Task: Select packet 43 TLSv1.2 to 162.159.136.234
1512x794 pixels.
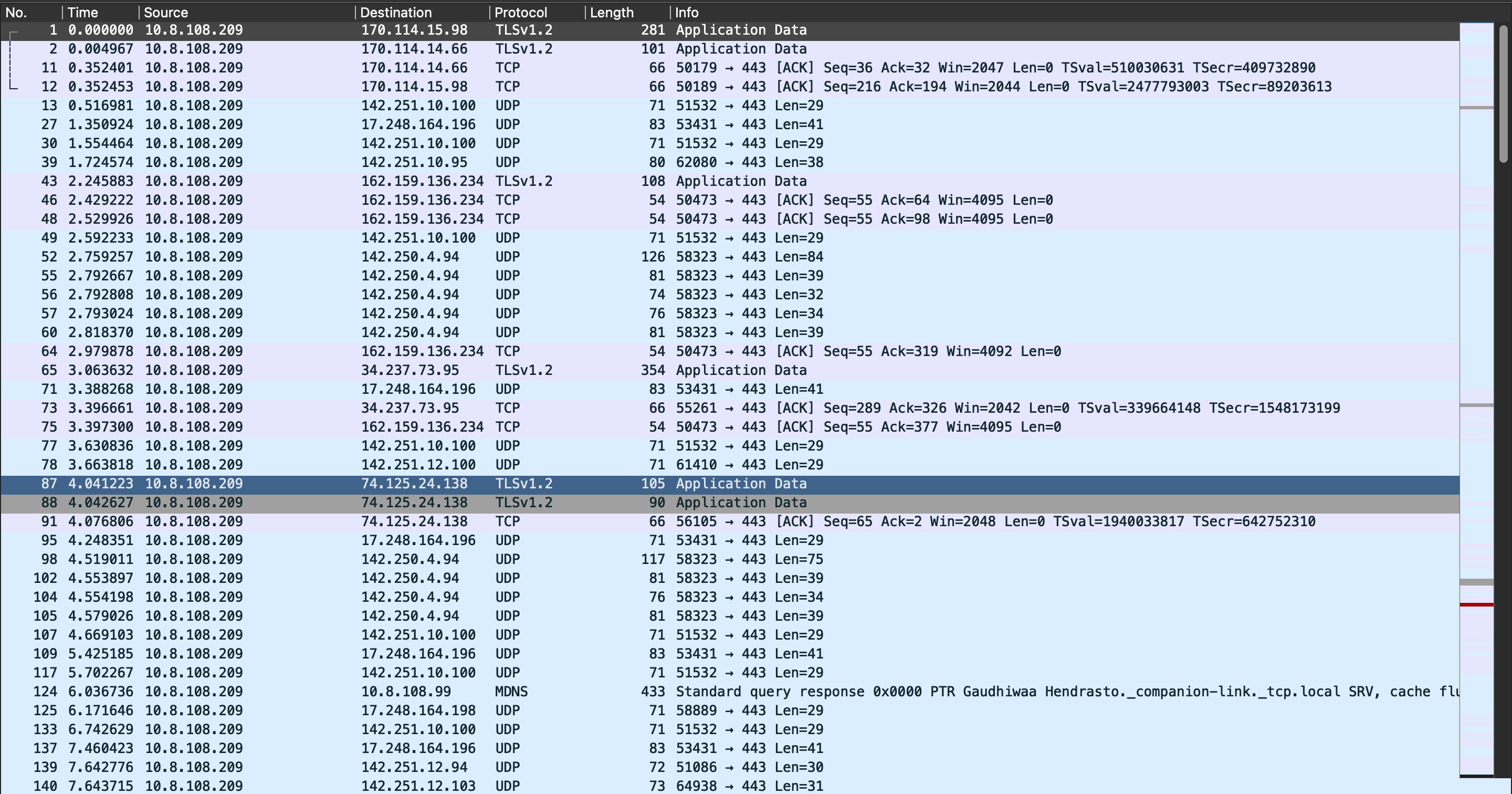Action: point(523,182)
